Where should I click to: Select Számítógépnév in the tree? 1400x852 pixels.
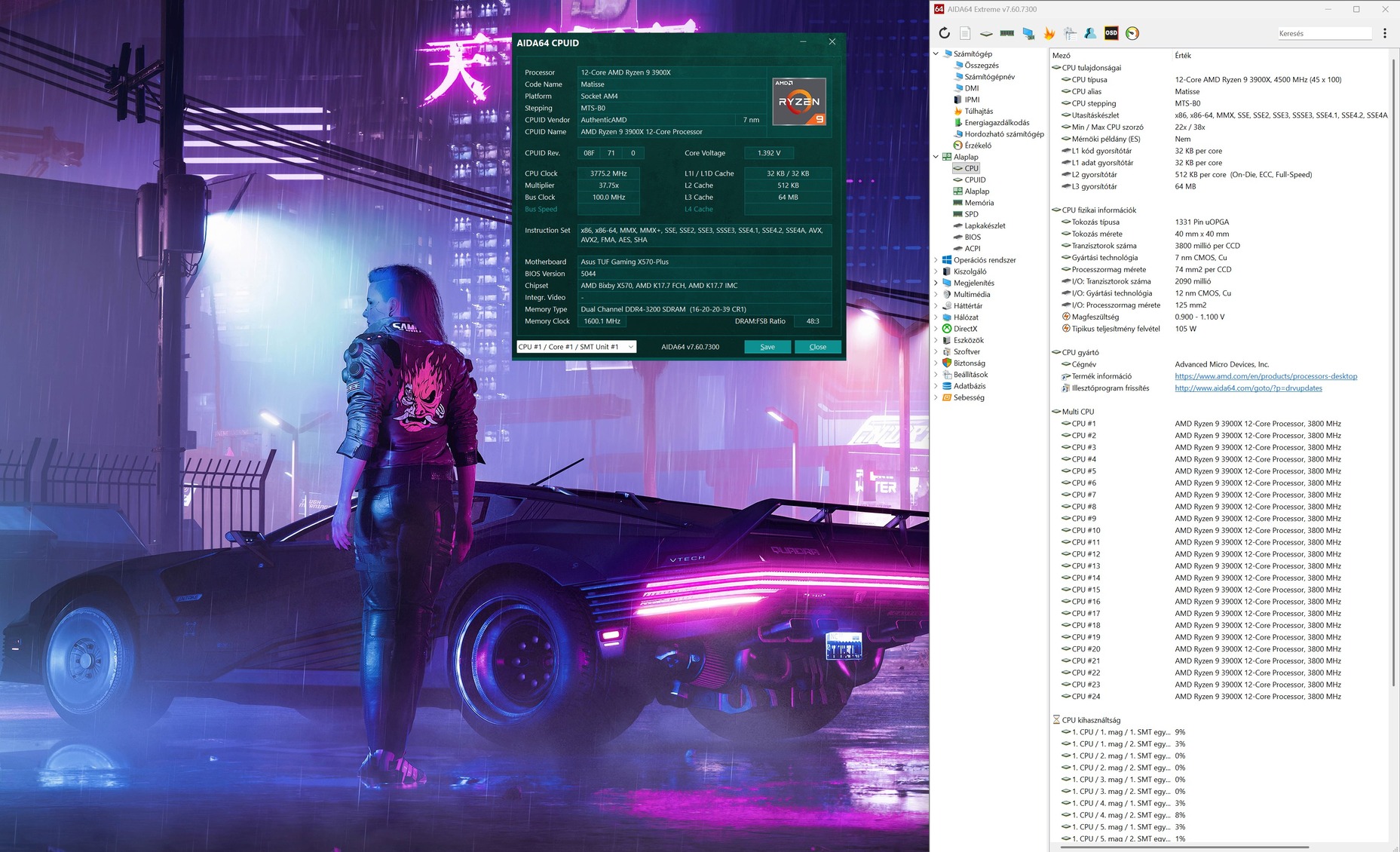pos(989,77)
